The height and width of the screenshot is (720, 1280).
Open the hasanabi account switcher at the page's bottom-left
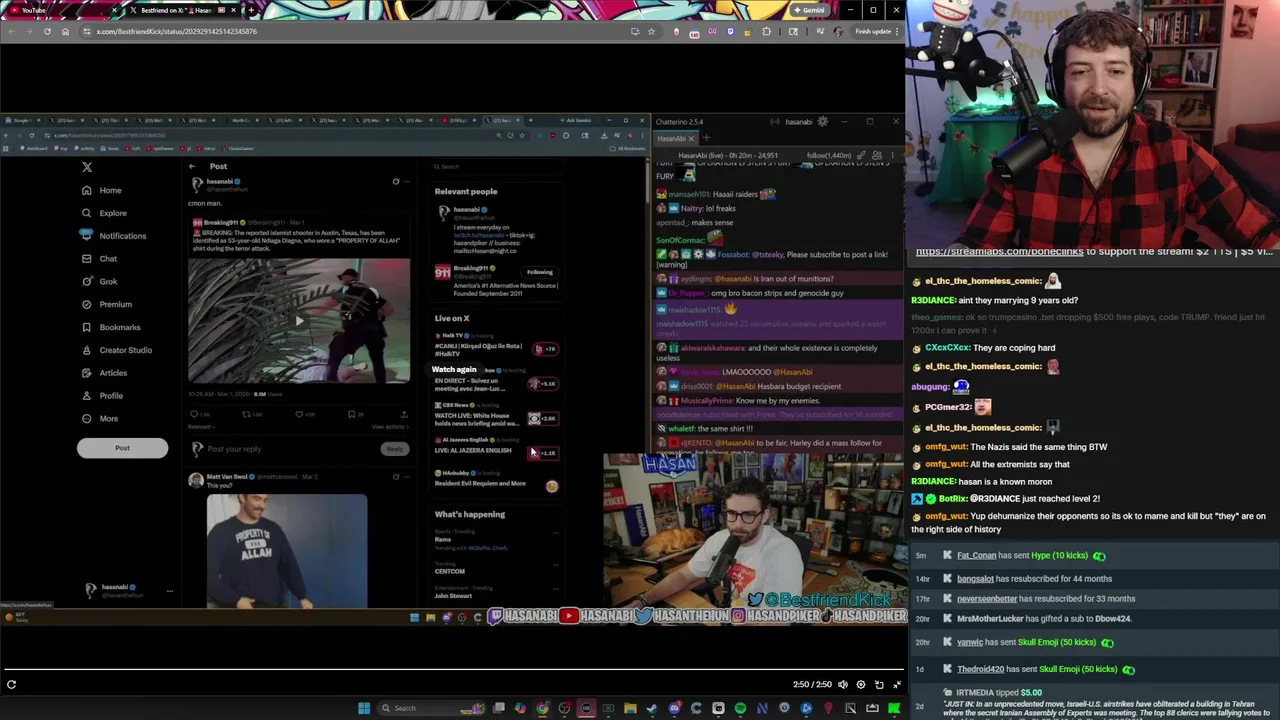[127, 591]
